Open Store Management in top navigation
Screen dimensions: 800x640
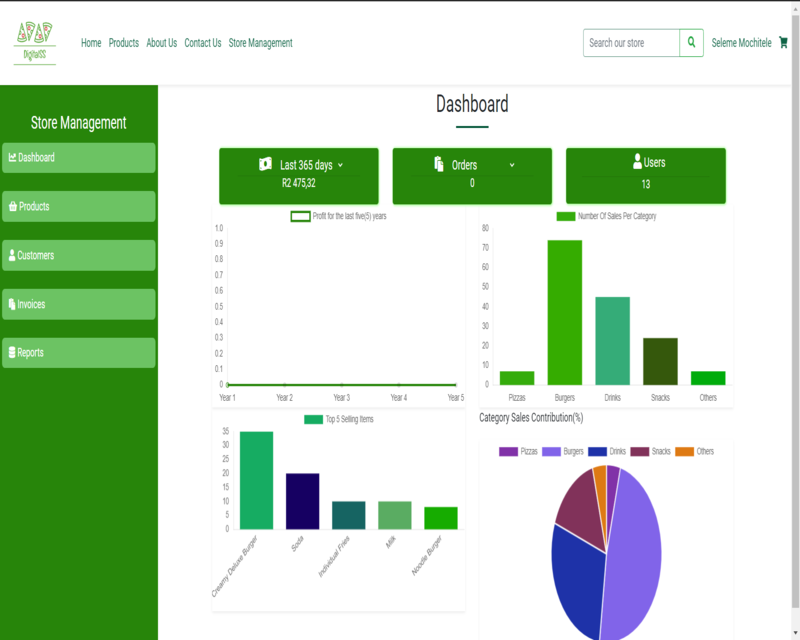tap(260, 43)
